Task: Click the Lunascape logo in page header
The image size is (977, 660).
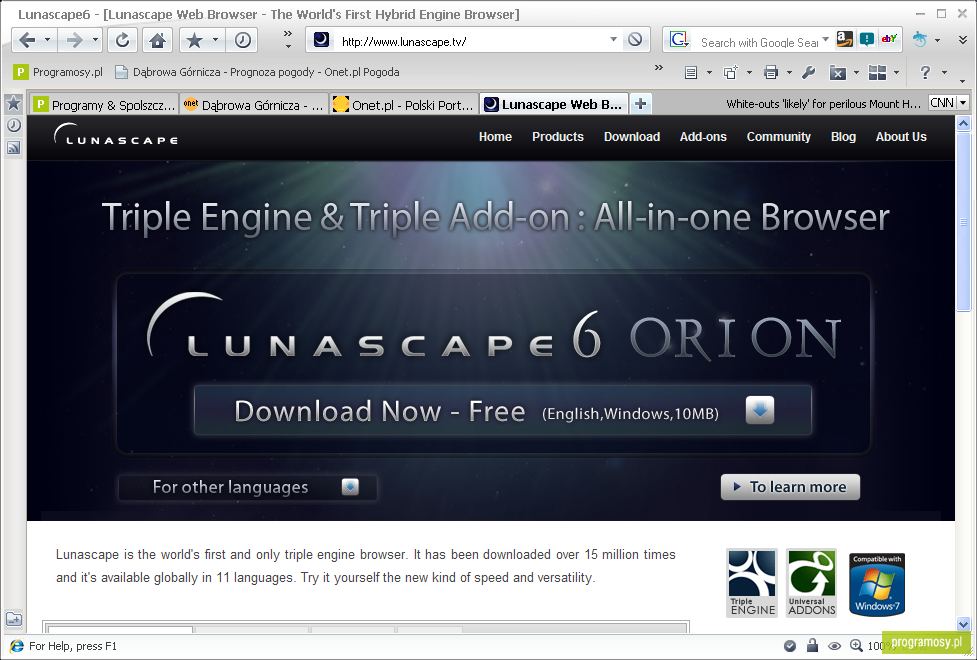Action: click(x=116, y=135)
